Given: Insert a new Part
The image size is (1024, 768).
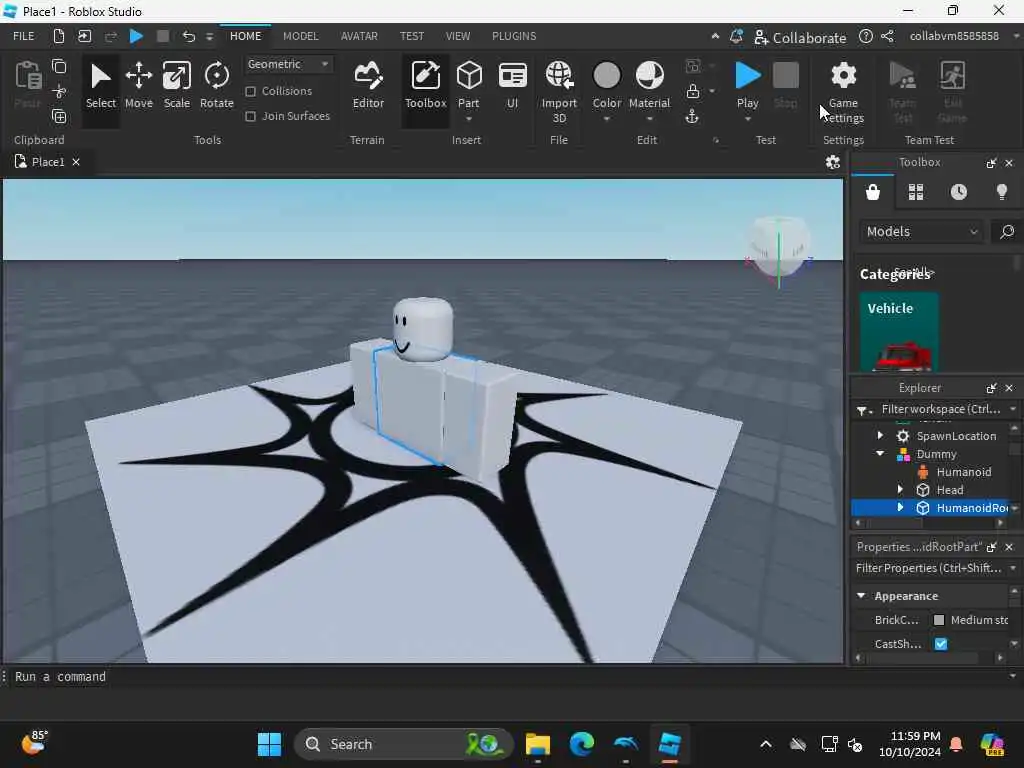Looking at the screenshot, I should (x=468, y=84).
